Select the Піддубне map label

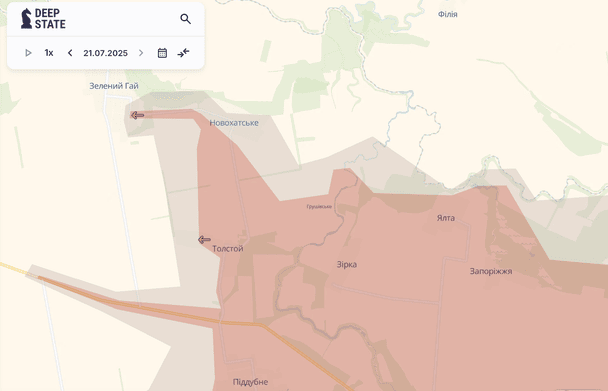point(250,382)
